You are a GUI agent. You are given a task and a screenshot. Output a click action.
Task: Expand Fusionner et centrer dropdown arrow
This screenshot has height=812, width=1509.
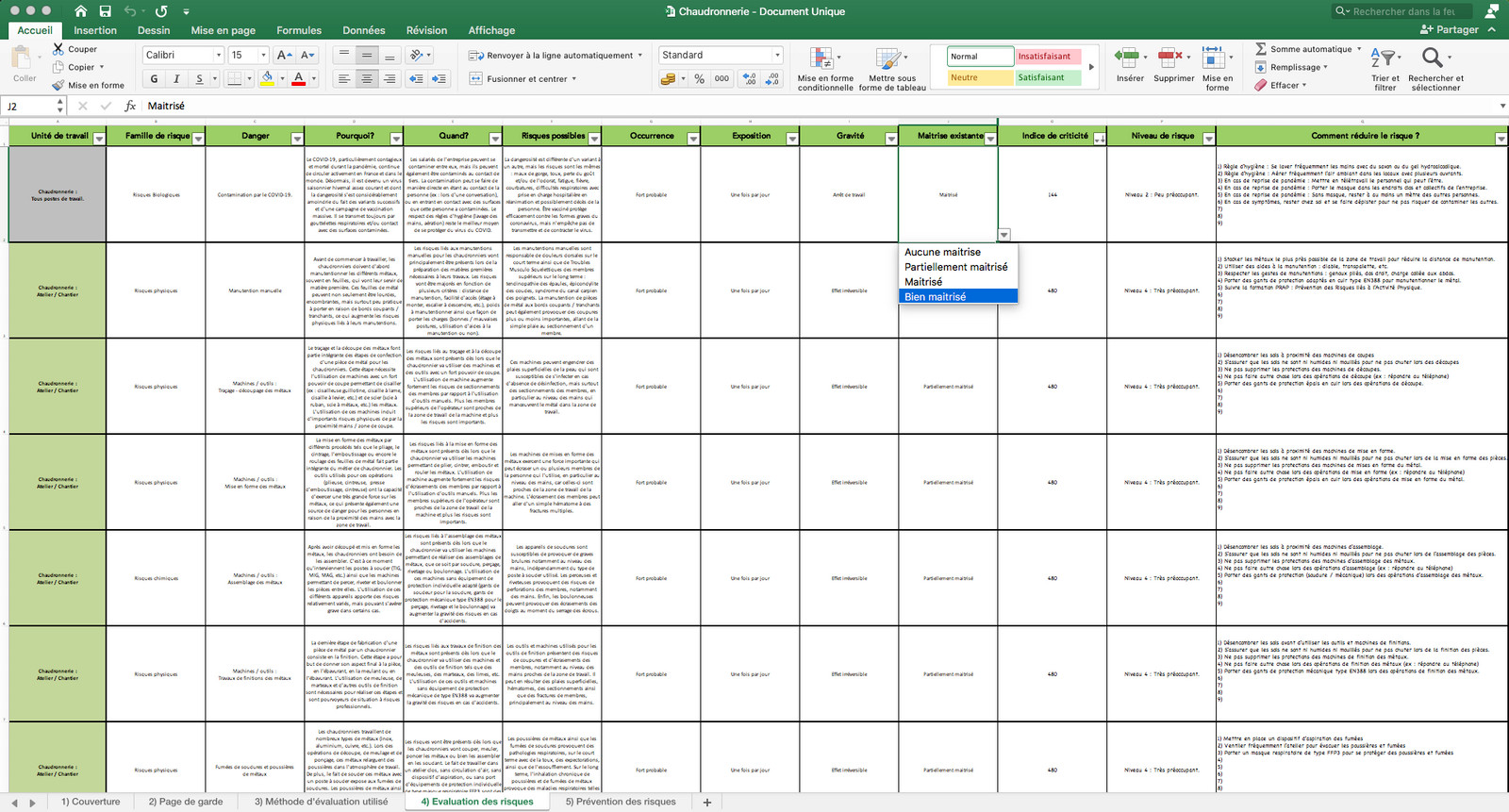coord(574,79)
